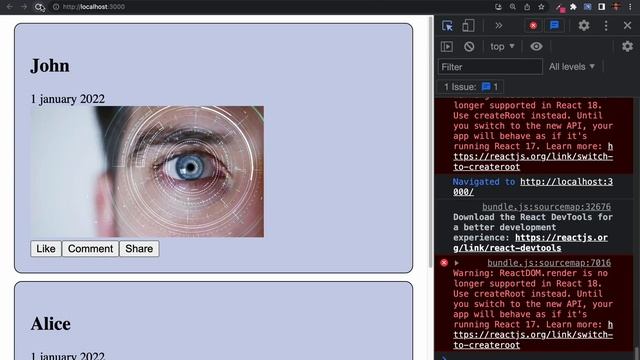Open the lower switch-to-createroot link
This screenshot has height=360, width=640.
533,335
